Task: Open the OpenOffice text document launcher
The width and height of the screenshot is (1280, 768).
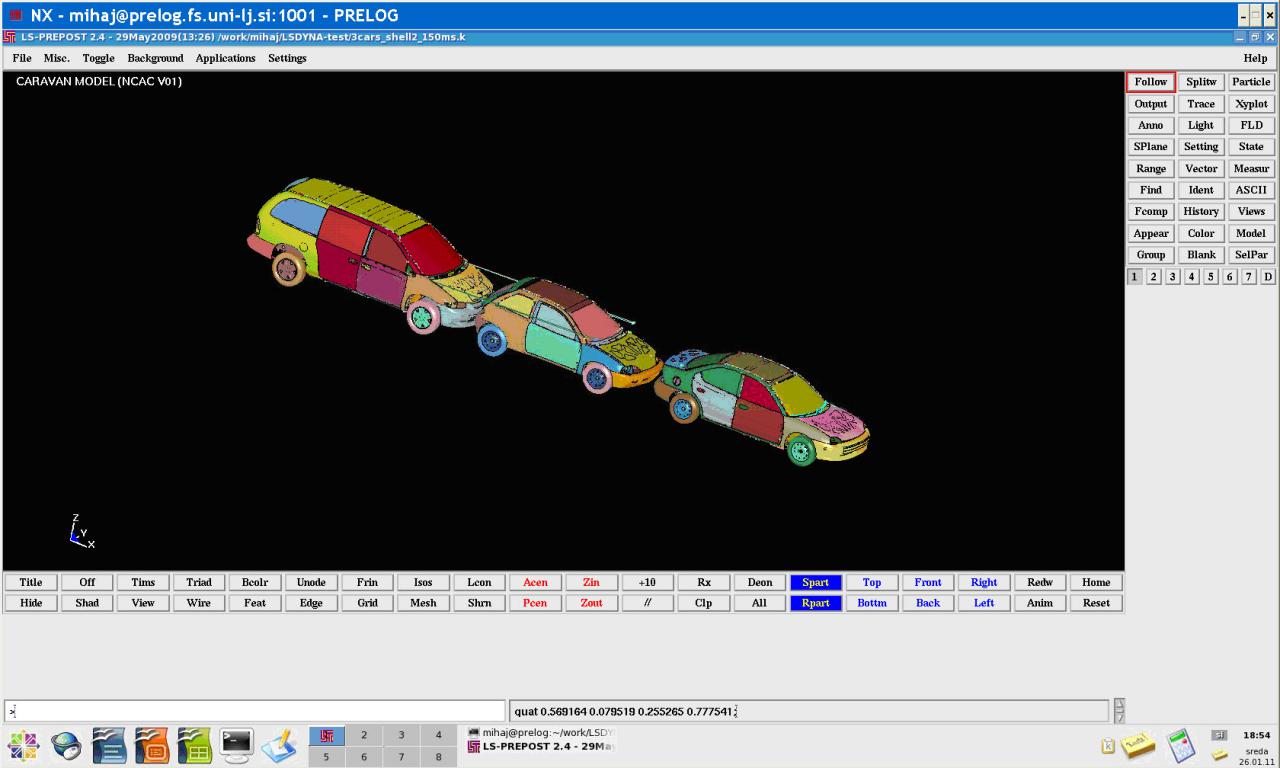Action: click(x=109, y=745)
